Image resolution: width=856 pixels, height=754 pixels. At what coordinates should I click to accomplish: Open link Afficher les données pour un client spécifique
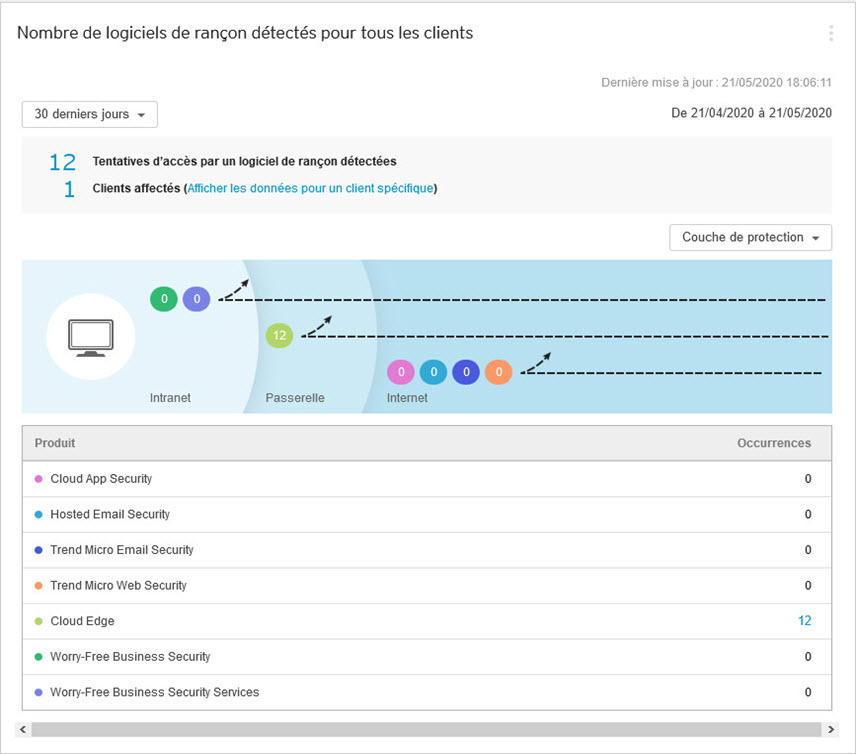(310, 188)
